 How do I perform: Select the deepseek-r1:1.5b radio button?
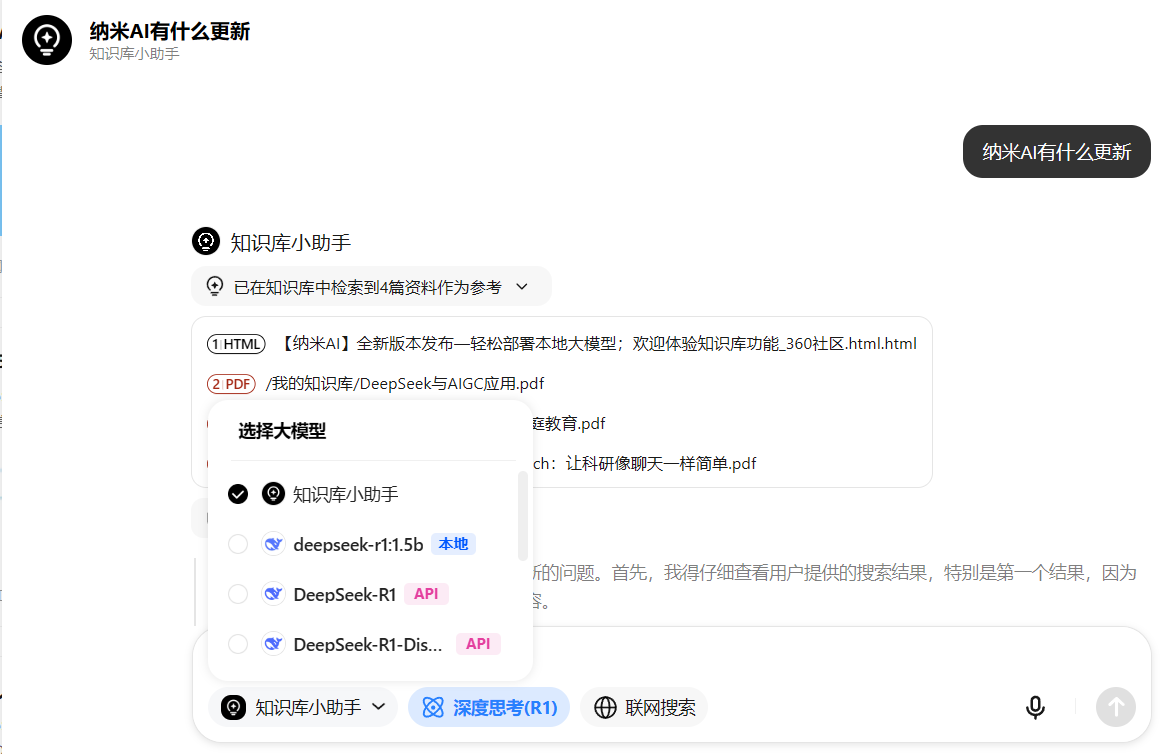[x=238, y=544]
